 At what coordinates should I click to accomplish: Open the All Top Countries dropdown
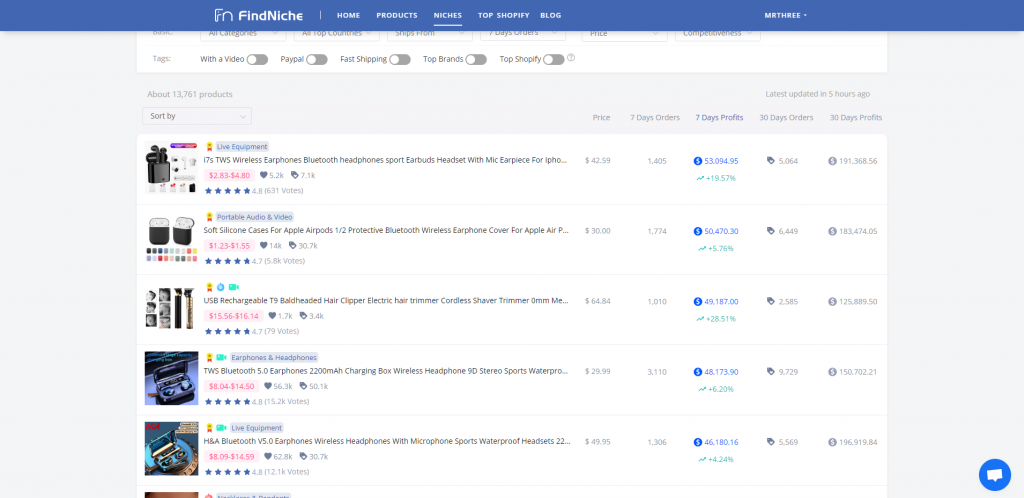pos(336,33)
